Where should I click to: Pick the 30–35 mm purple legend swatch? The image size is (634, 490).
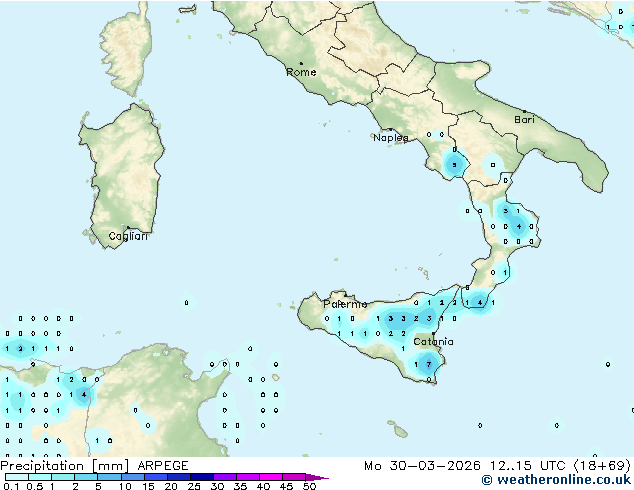[x=225, y=477]
